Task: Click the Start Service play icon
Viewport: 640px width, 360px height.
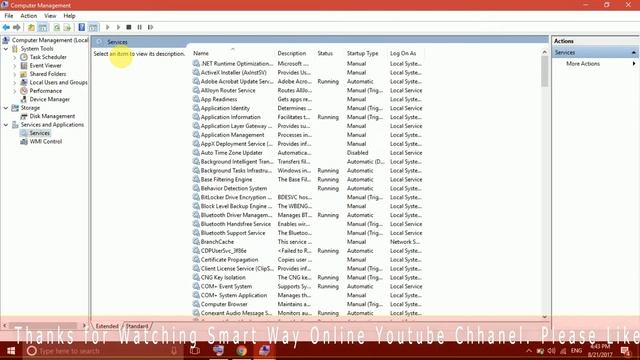Action: [x=108, y=27]
